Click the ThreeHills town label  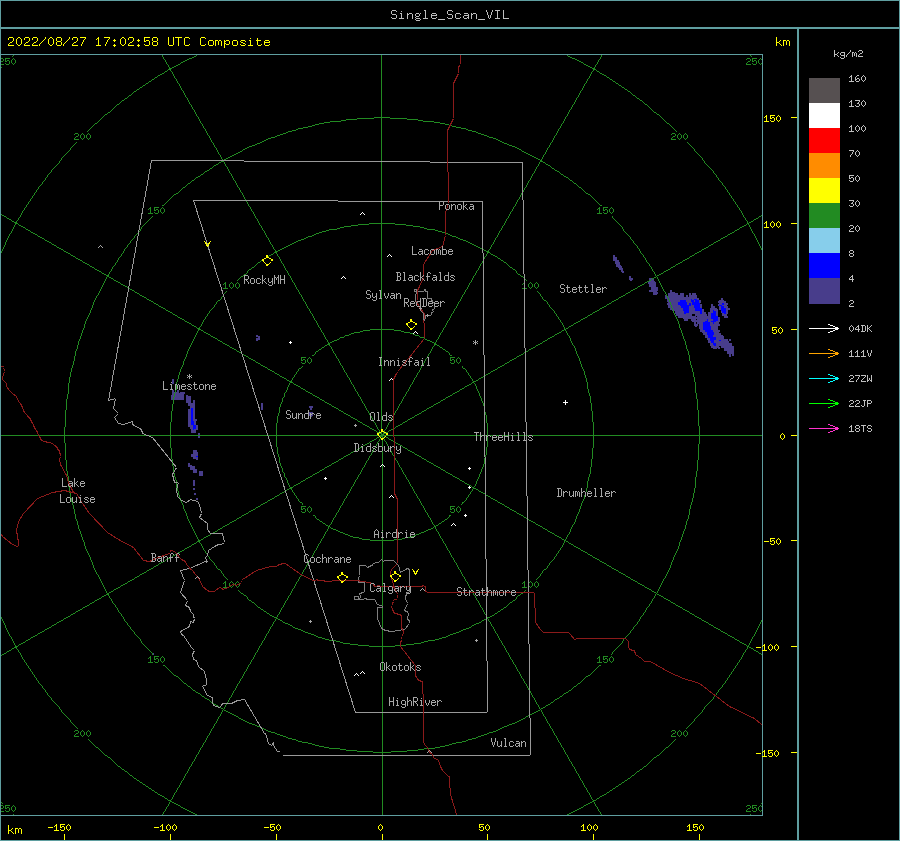click(x=503, y=437)
